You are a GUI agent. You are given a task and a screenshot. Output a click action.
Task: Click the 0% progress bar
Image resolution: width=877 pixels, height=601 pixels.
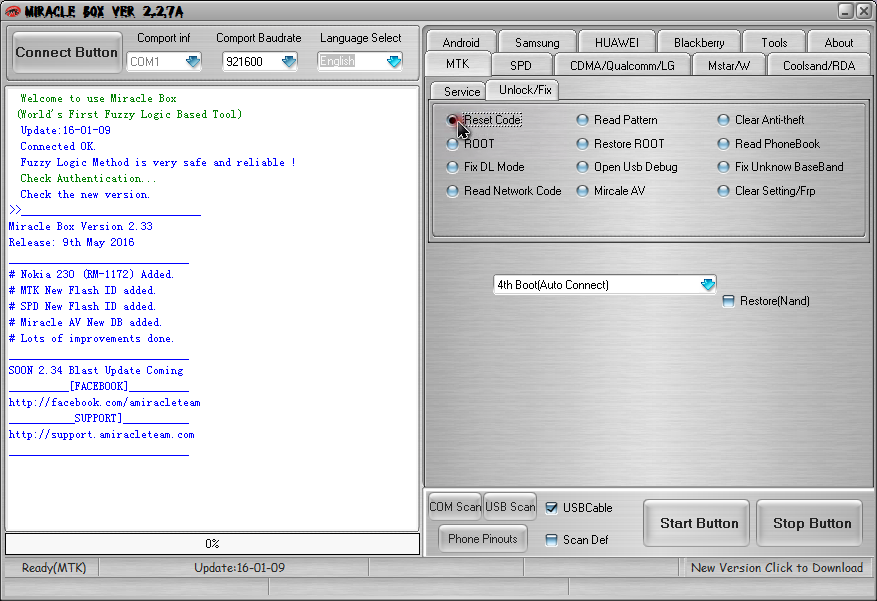click(x=213, y=544)
